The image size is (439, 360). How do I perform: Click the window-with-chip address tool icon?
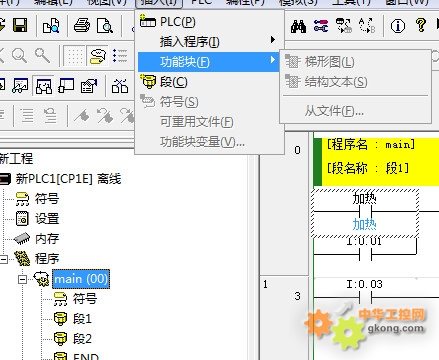click(x=66, y=86)
